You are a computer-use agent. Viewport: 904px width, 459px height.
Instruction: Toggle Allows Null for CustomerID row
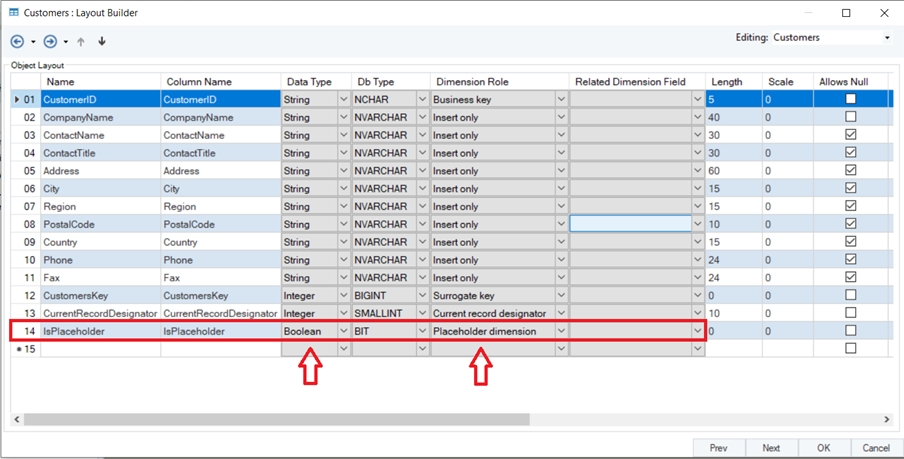[850, 99]
